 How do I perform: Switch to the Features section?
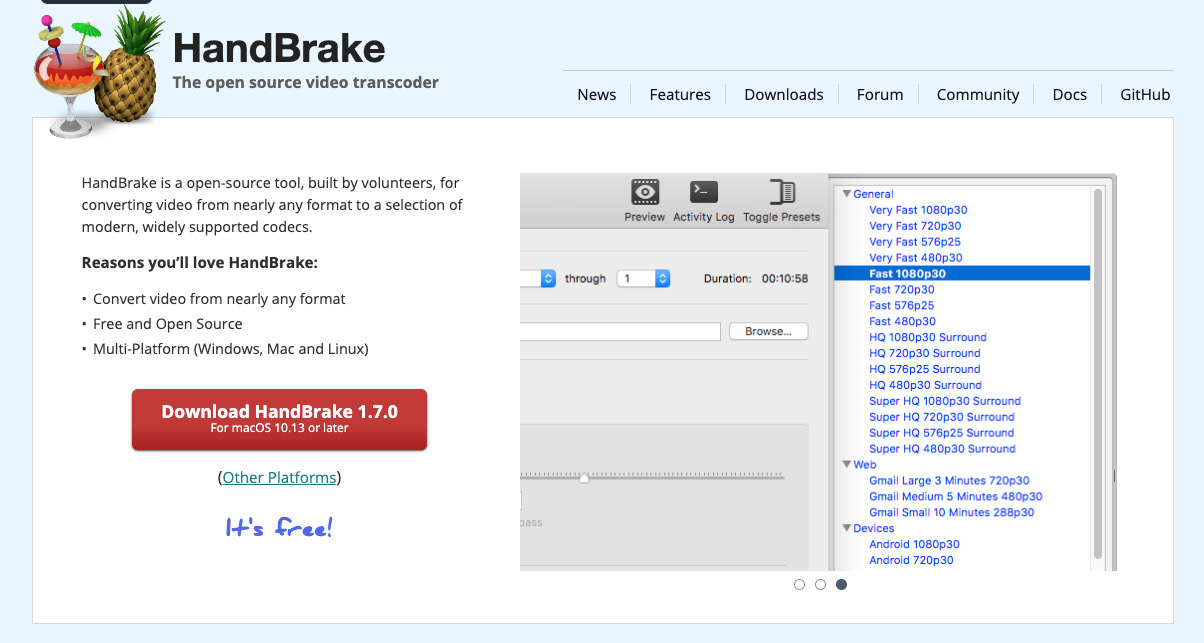680,94
